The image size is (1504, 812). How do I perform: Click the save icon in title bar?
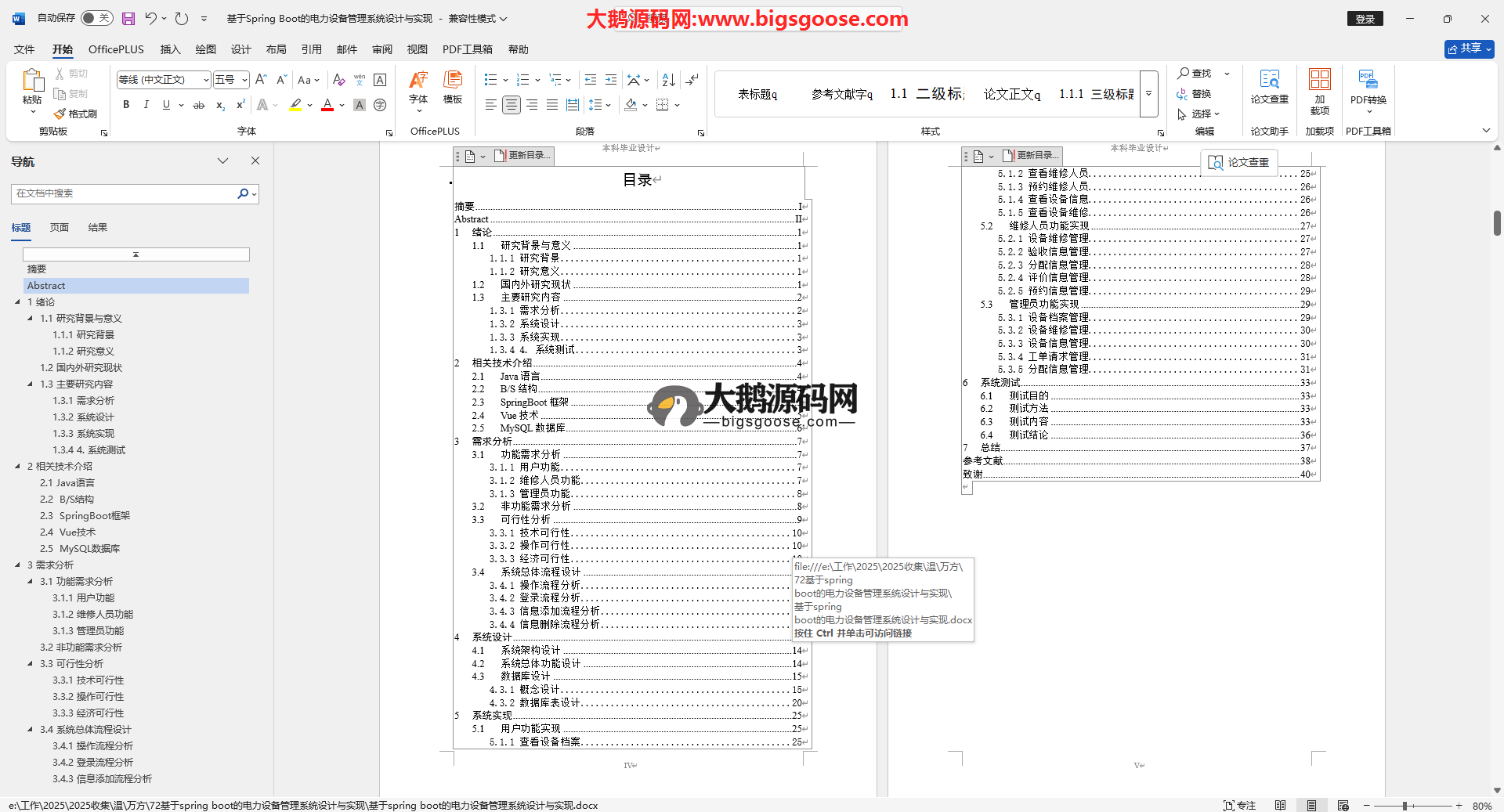(128, 18)
